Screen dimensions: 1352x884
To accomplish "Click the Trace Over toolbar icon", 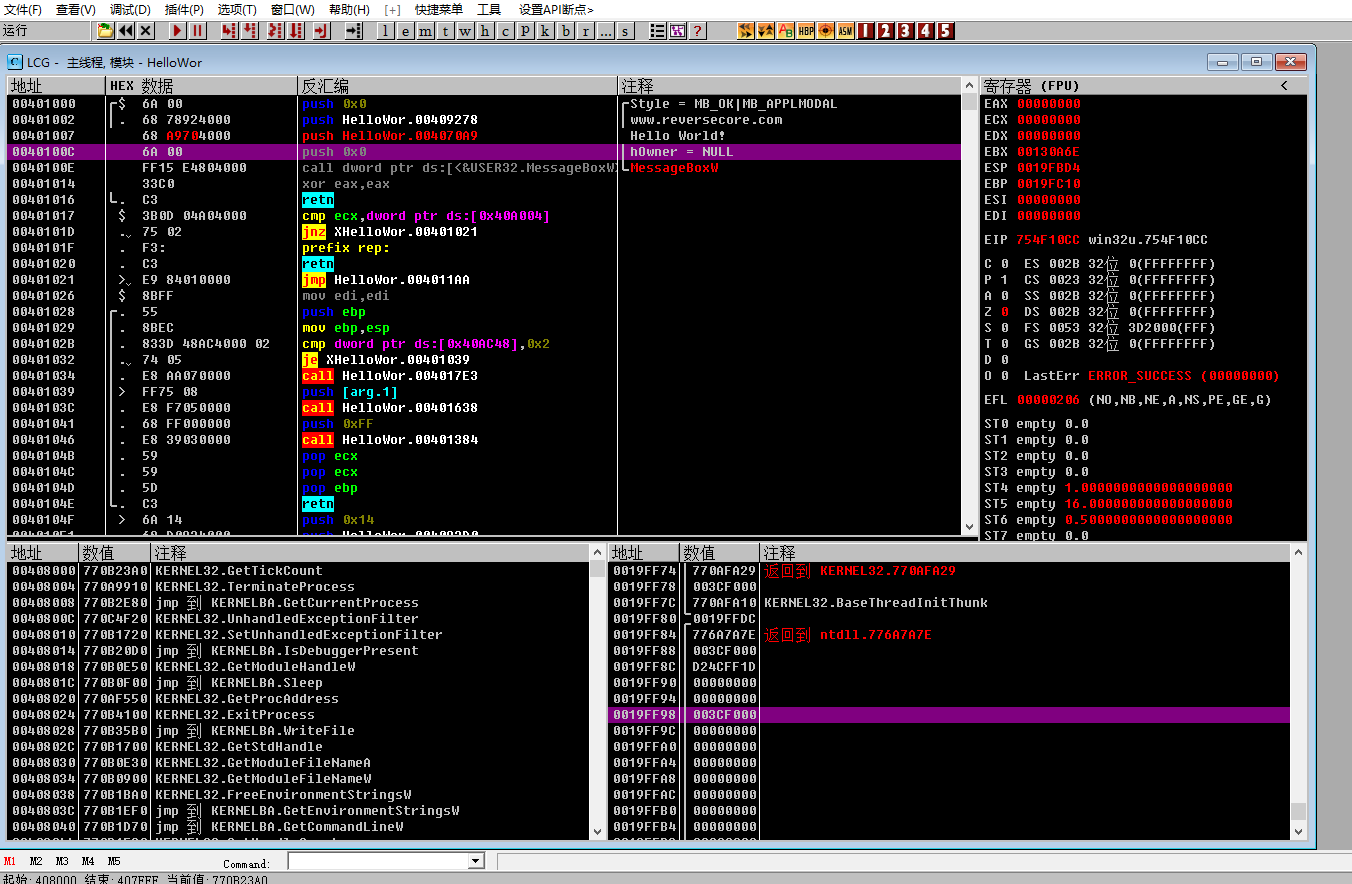I will (x=296, y=31).
